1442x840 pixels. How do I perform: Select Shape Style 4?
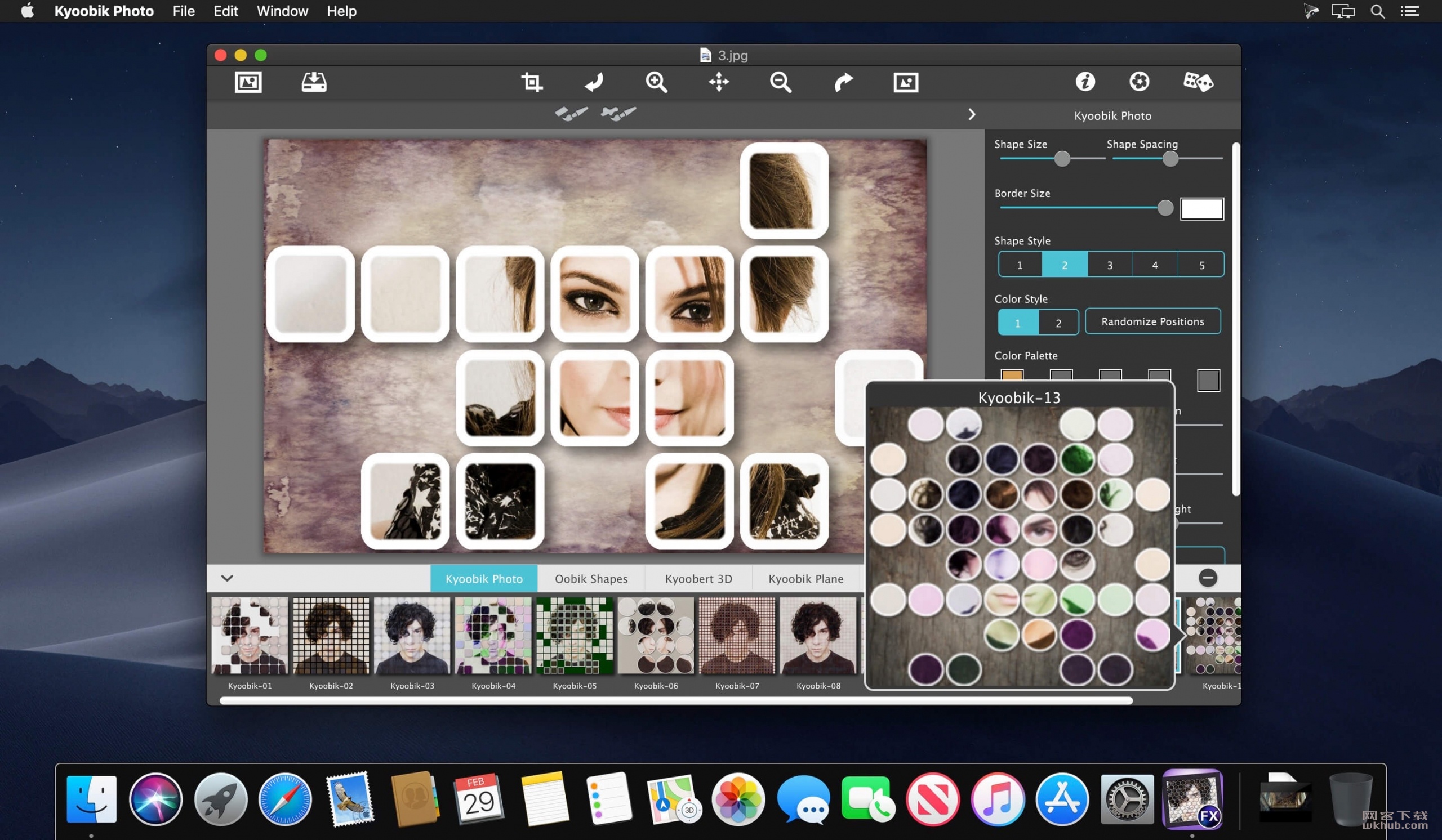click(x=1155, y=264)
